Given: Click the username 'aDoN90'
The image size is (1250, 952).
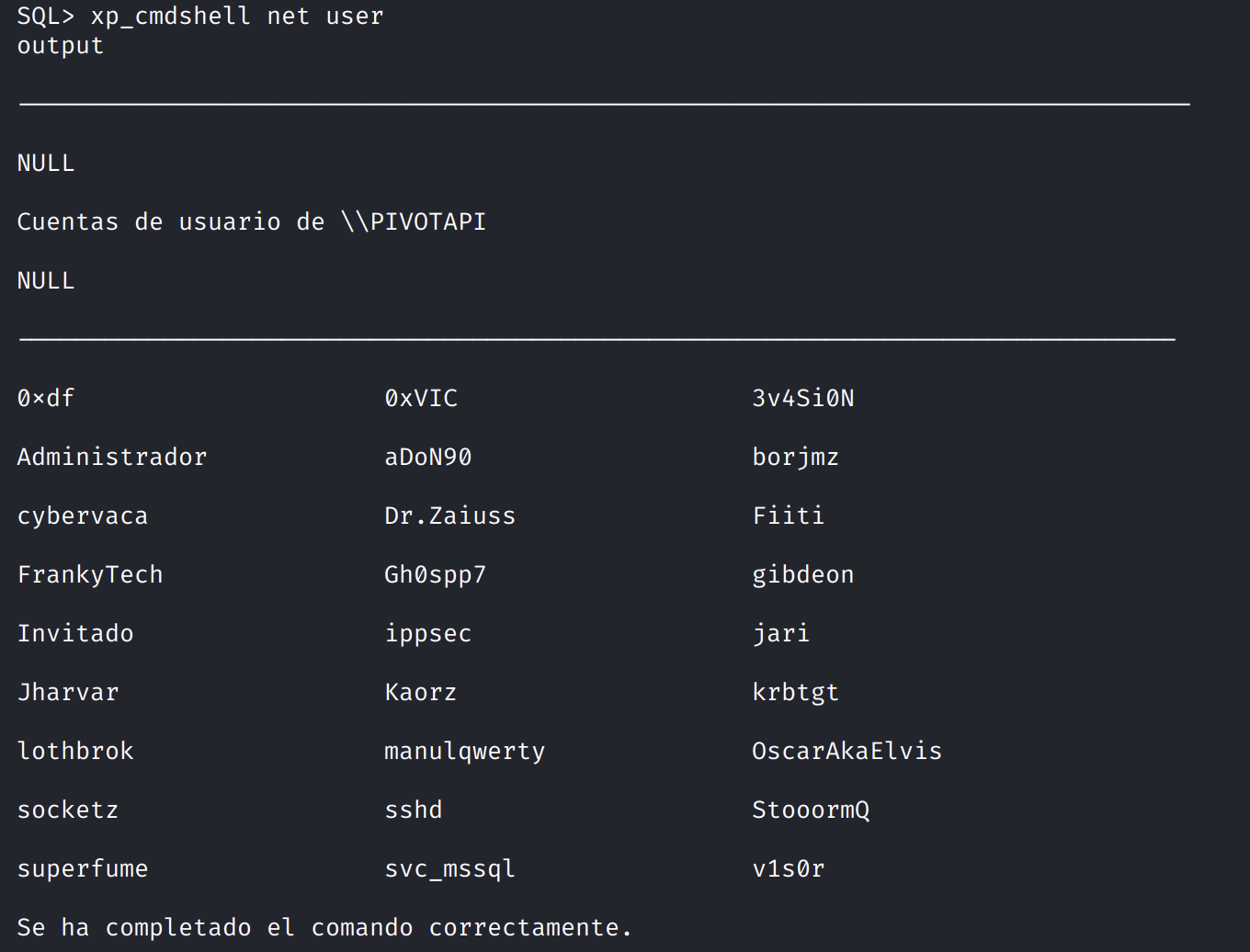Looking at the screenshot, I should pos(427,458).
